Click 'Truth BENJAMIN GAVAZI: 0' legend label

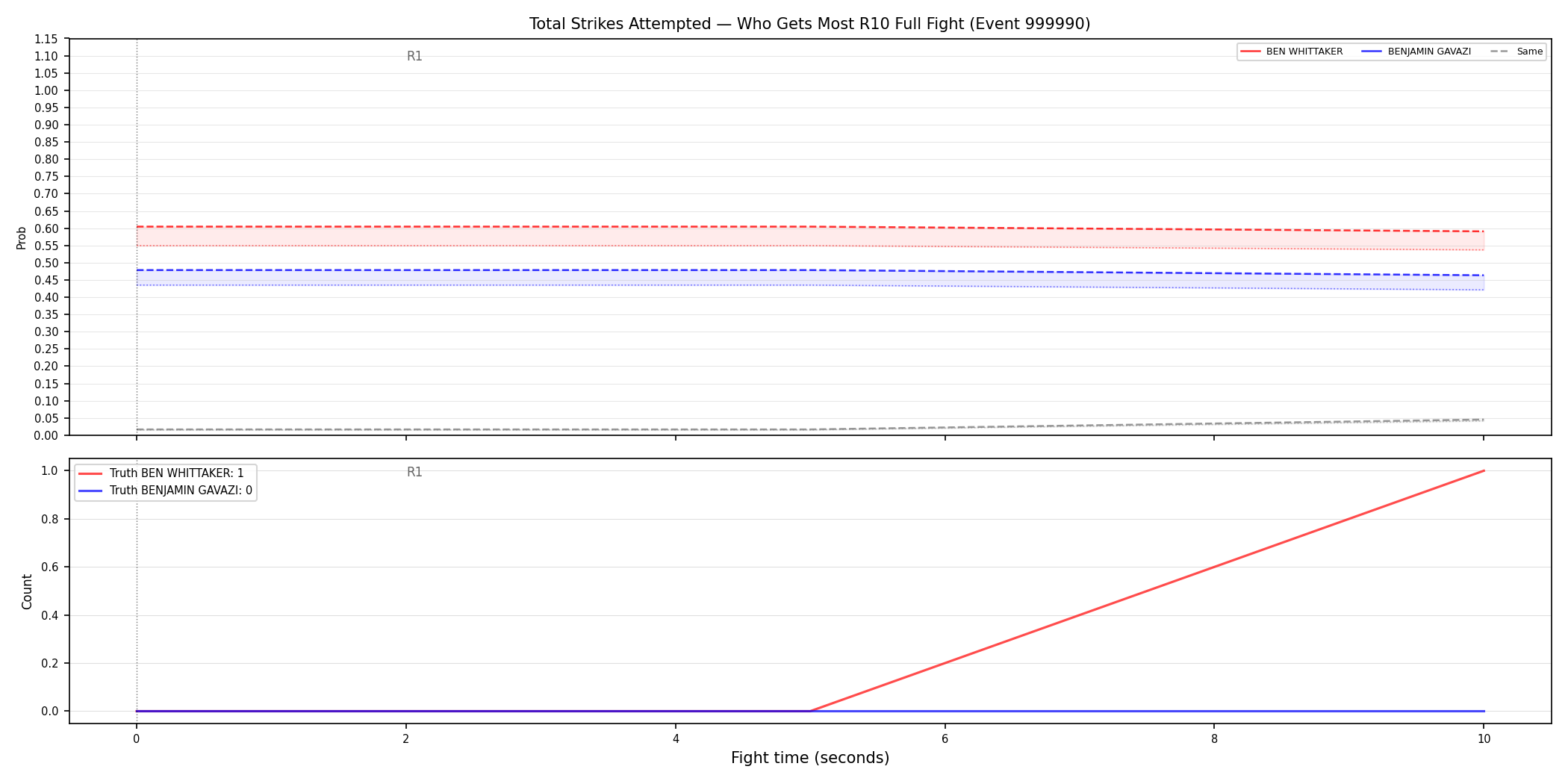point(181,491)
